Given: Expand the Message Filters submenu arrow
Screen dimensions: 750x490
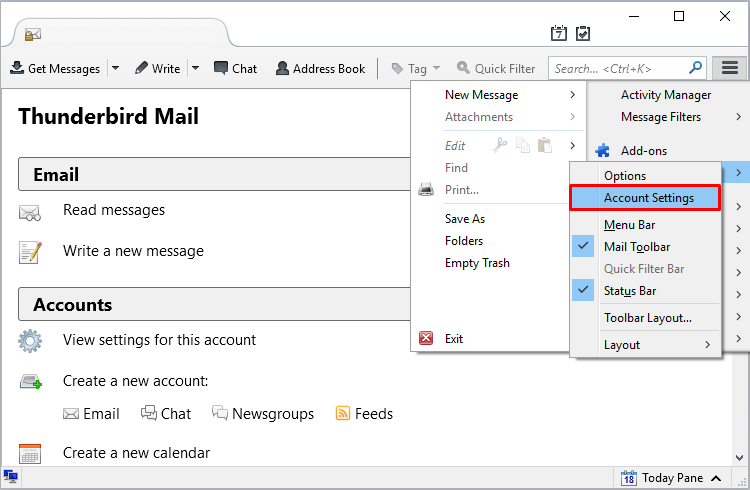Looking at the screenshot, I should point(739,117).
